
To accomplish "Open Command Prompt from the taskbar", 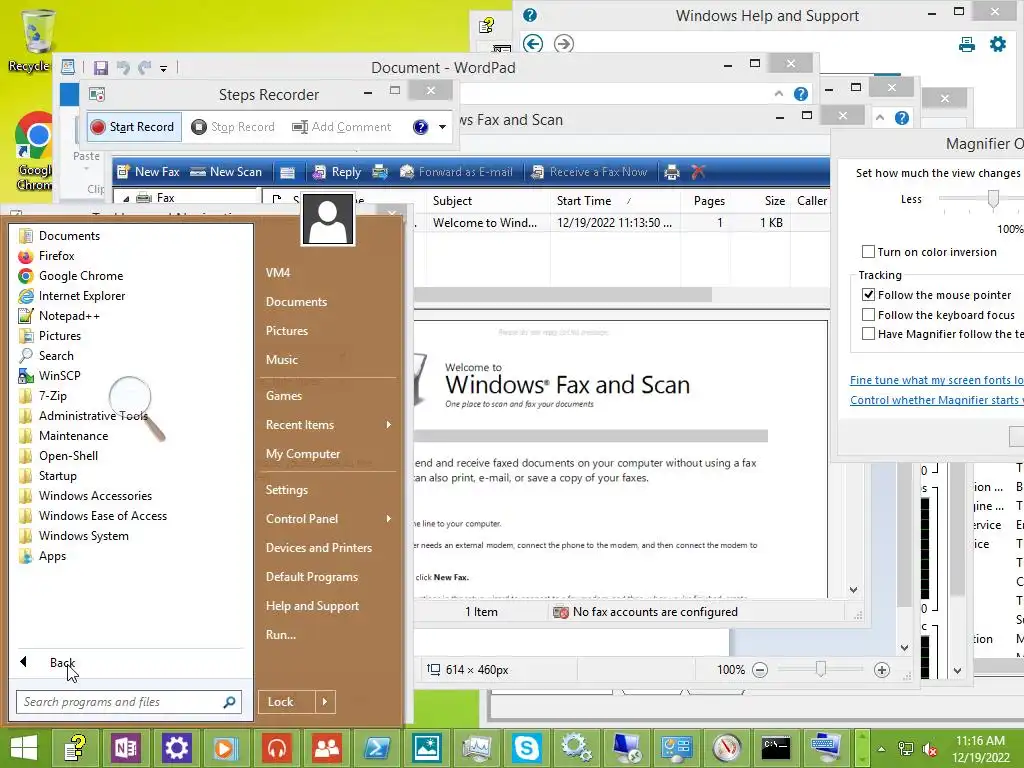I will 776,748.
